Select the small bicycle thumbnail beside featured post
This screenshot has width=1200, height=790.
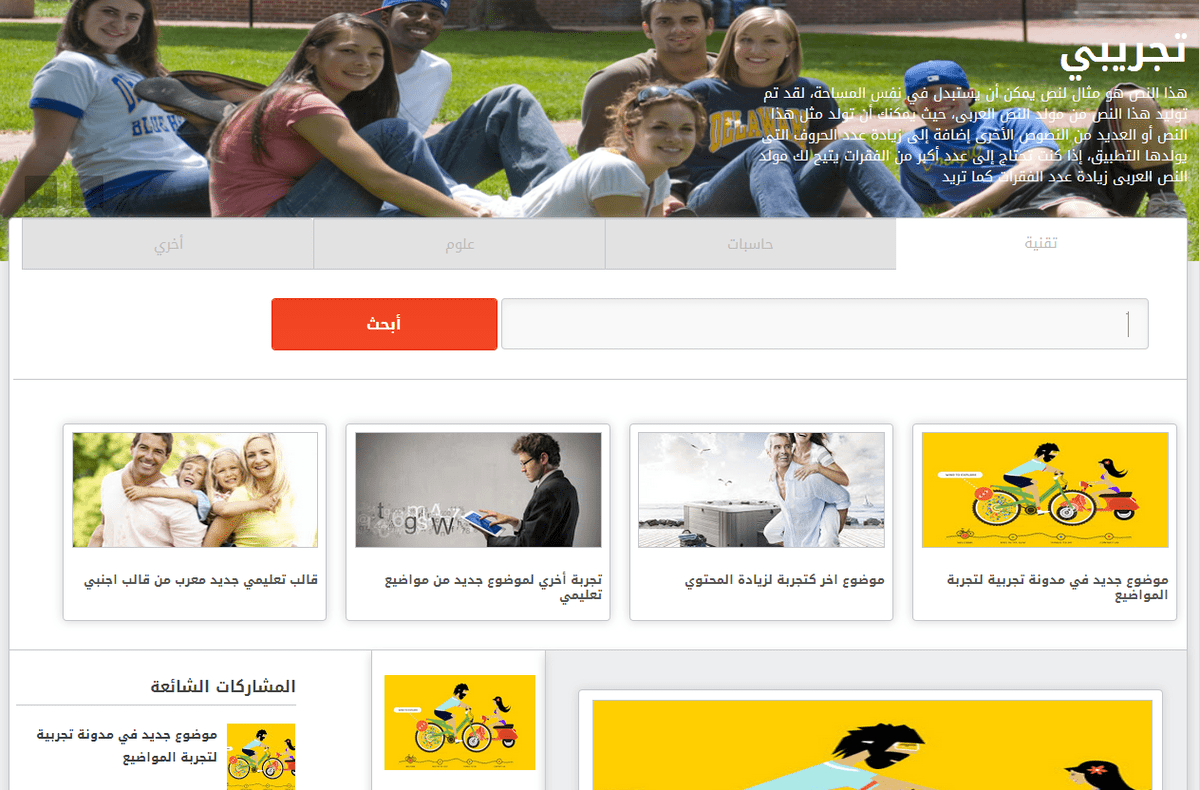click(460, 722)
